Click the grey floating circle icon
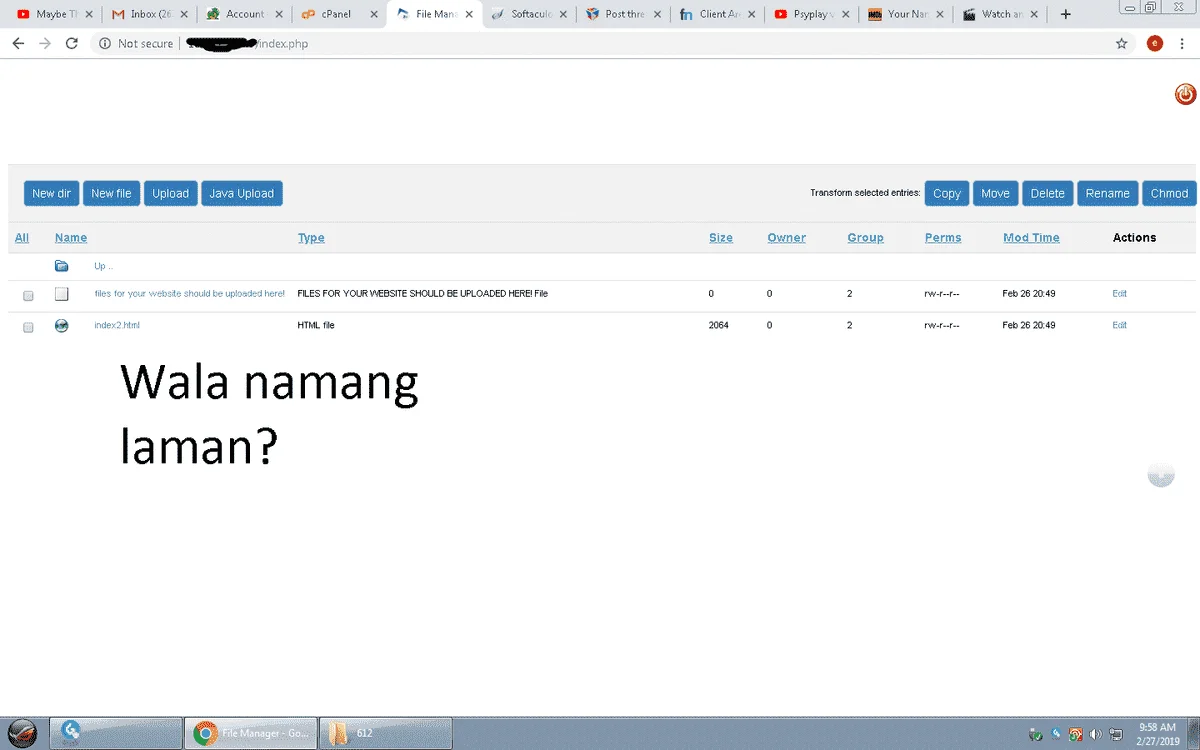 (1161, 476)
